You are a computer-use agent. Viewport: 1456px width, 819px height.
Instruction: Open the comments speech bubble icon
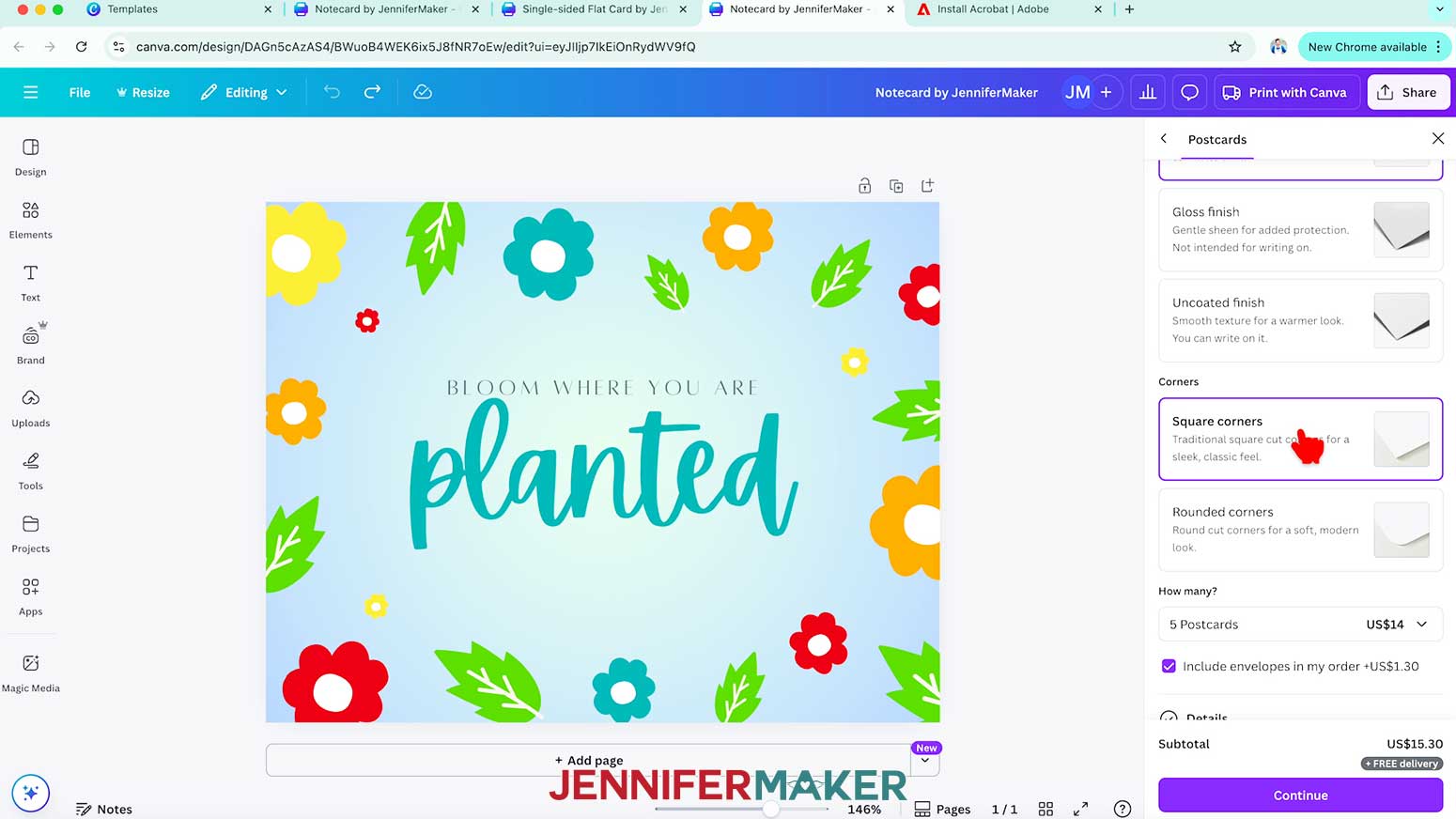(x=1189, y=92)
